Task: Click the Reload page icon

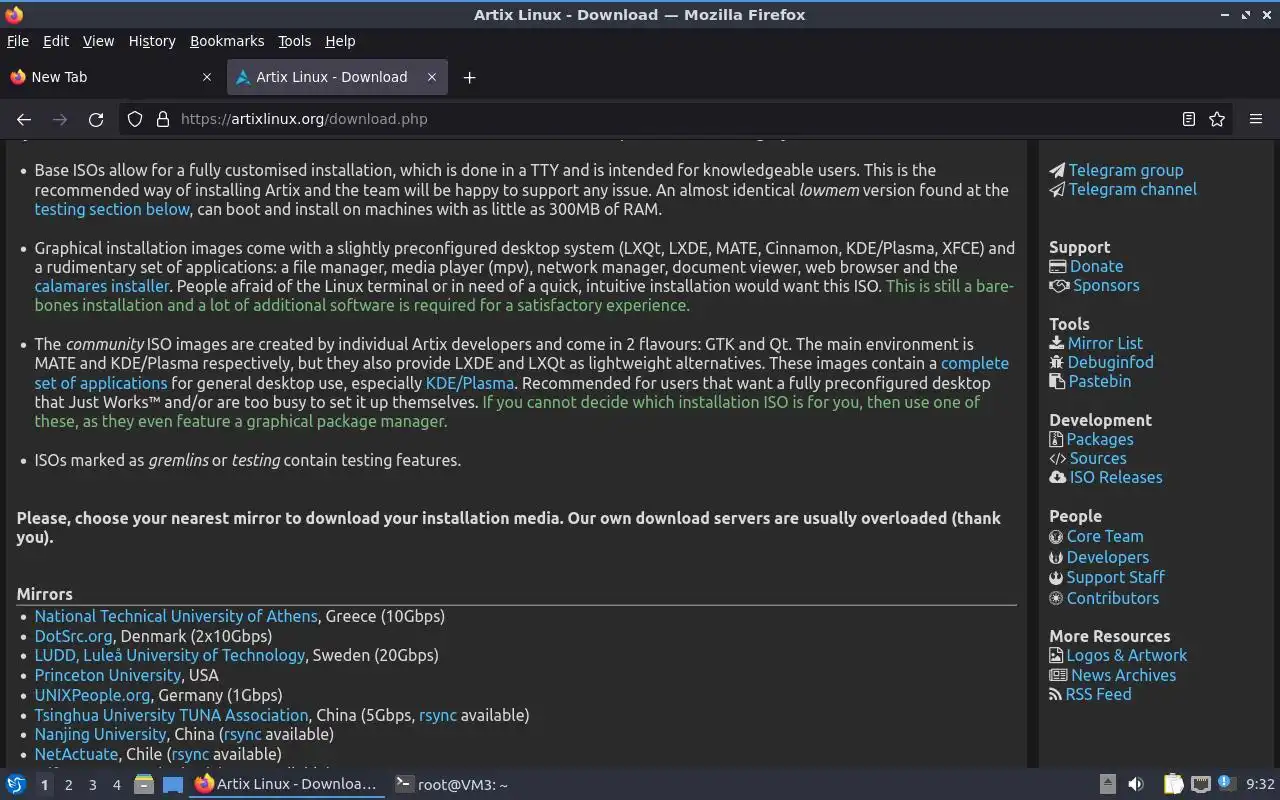Action: point(96,119)
